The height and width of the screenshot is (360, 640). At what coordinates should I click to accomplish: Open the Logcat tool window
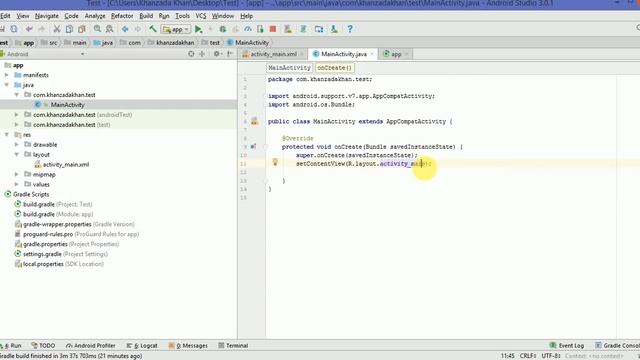142,345
